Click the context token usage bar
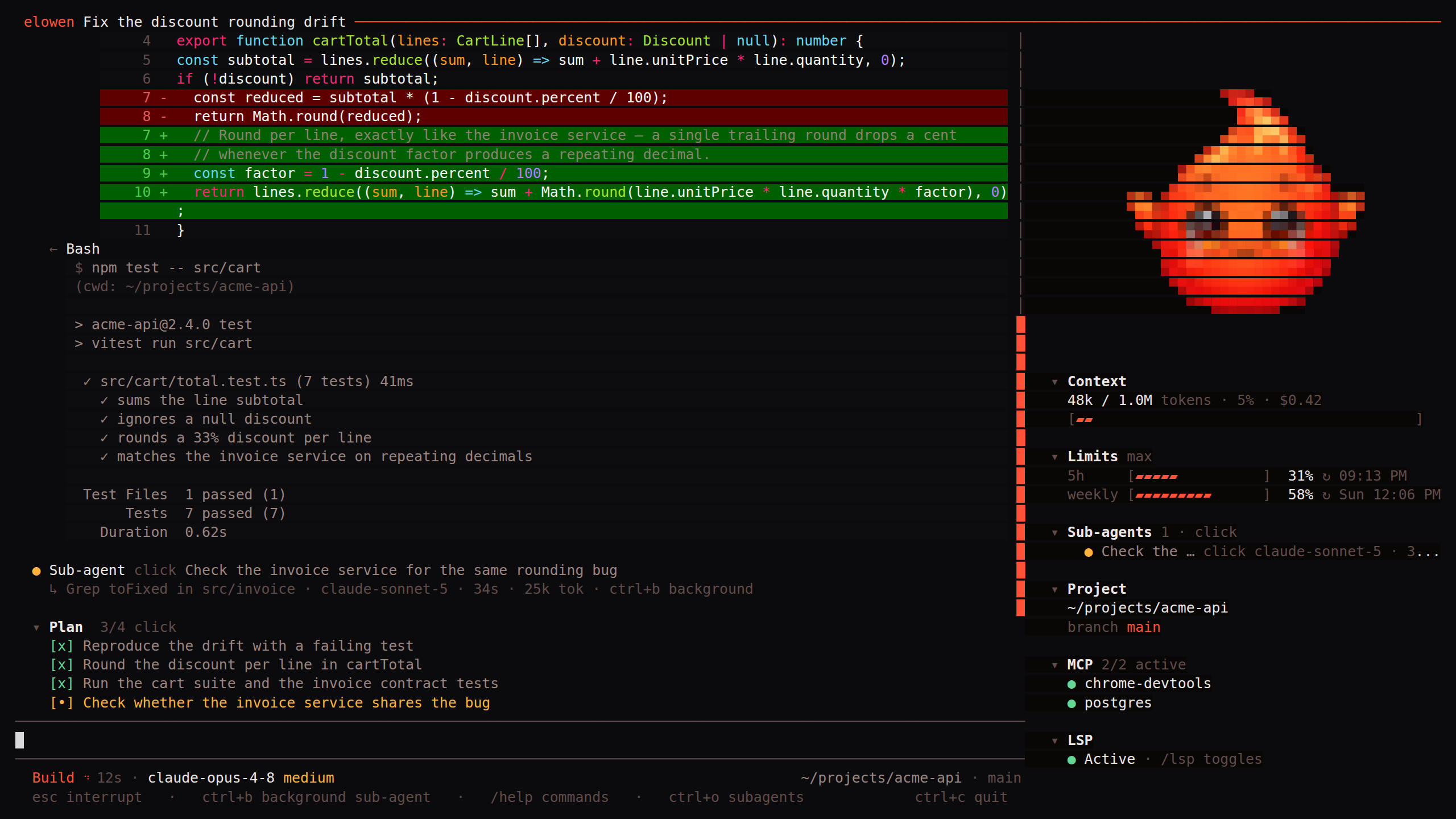The width and height of the screenshot is (1456, 819). [x=1246, y=420]
